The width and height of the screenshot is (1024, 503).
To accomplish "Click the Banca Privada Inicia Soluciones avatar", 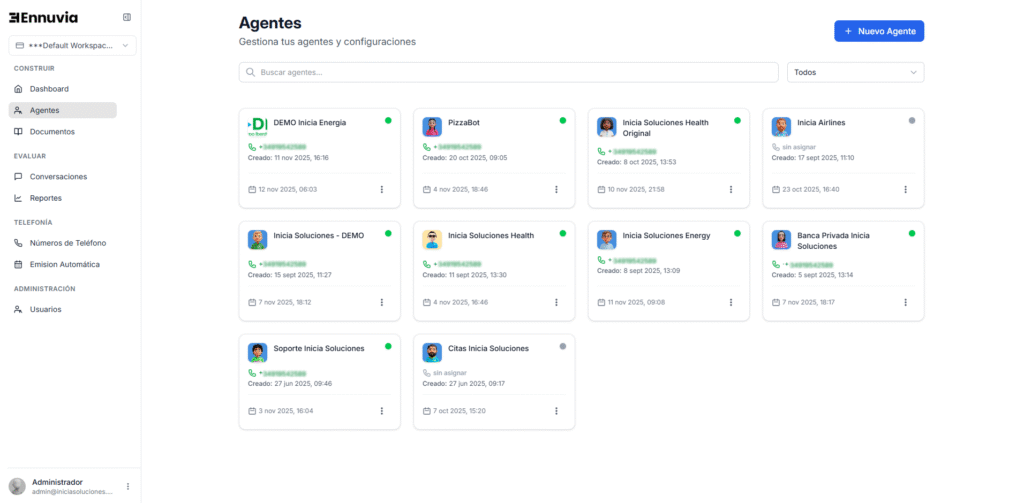I will pos(781,240).
